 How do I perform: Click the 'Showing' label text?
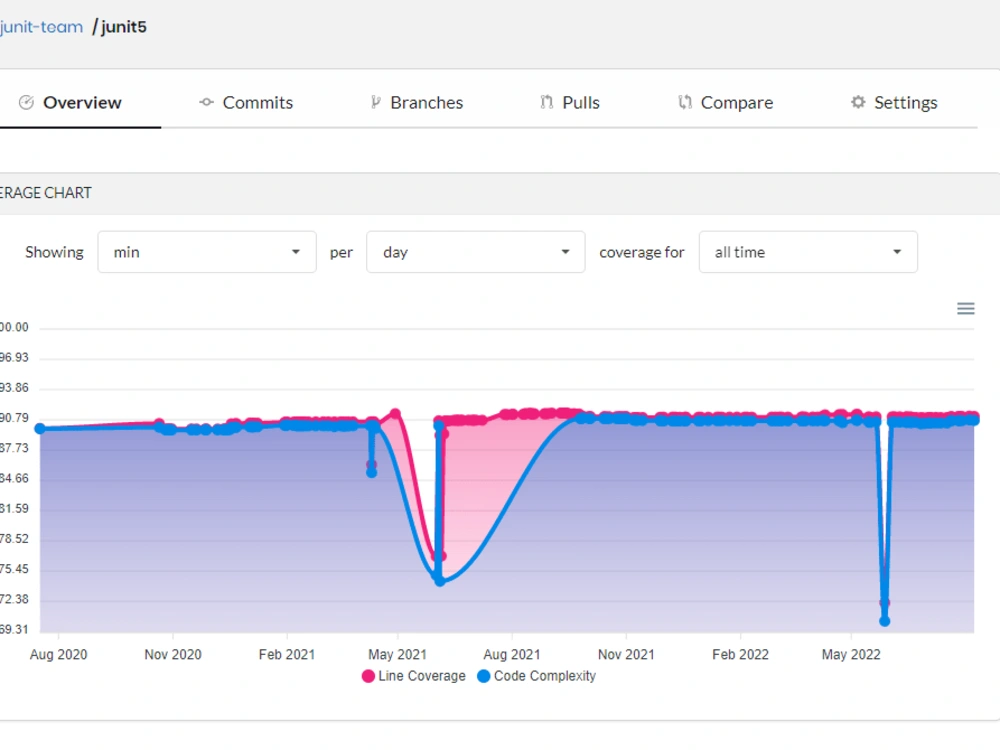coord(54,253)
